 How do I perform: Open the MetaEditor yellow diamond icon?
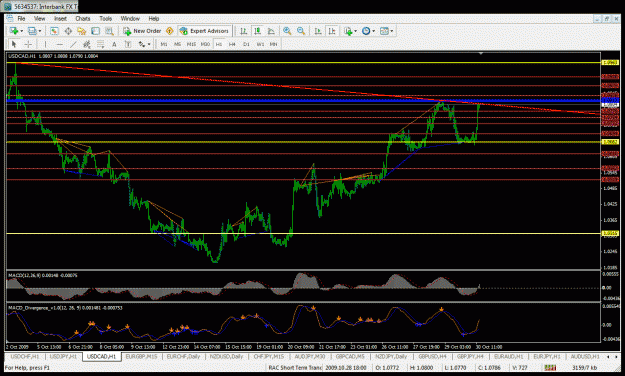click(170, 31)
